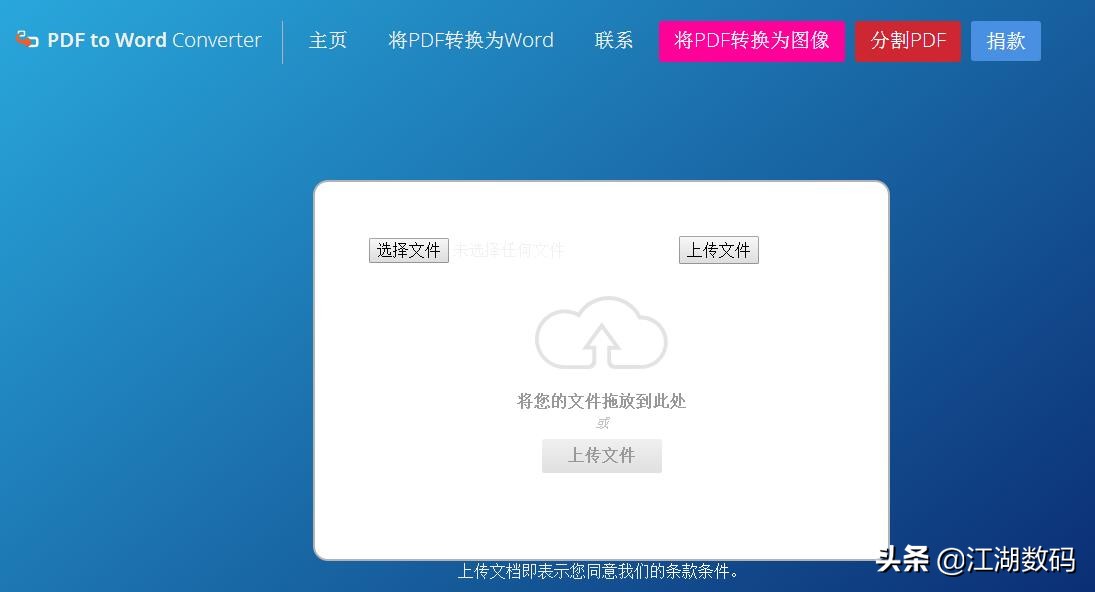Viewport: 1095px width, 592px height.
Task: Click the top 上传文件 upload button
Action: tap(719, 250)
